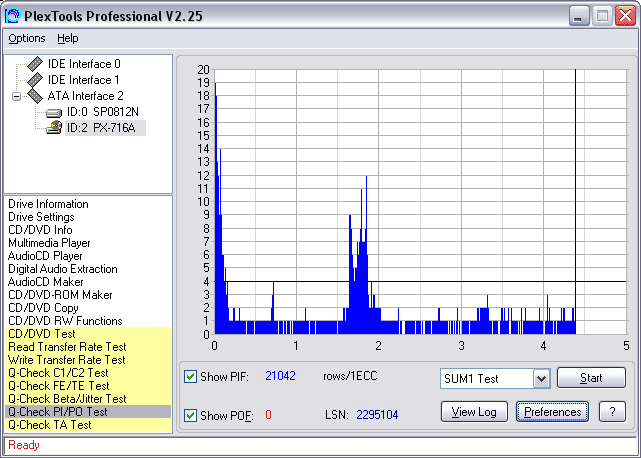
Task: Select Q-Check PI/PO Test
Action: (88, 412)
